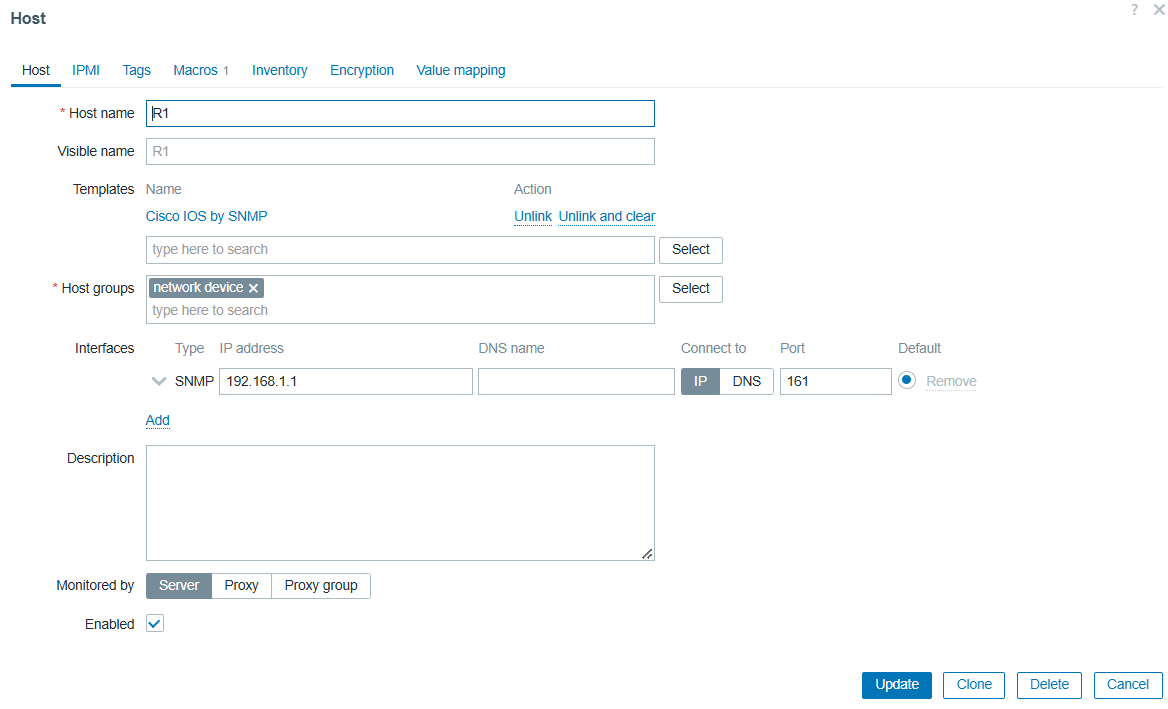
Task: Click the SNMP Port input field
Action: click(835, 381)
